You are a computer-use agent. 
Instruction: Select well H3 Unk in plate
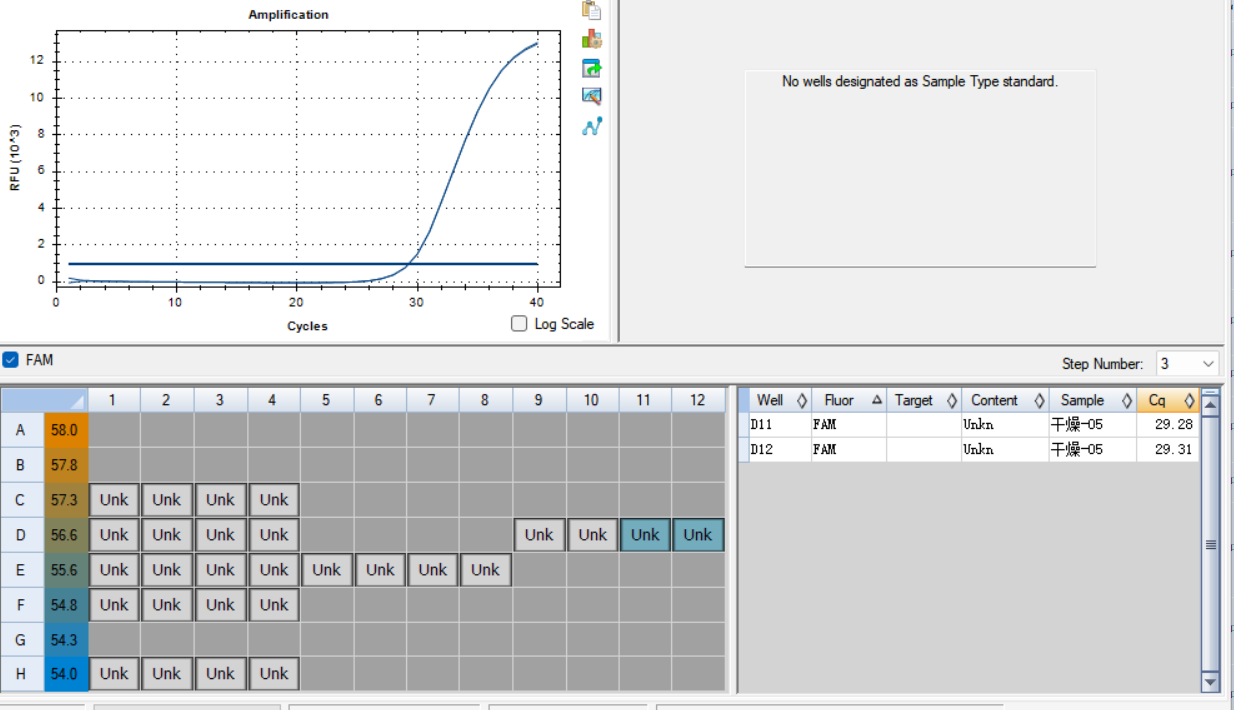[x=220, y=674]
